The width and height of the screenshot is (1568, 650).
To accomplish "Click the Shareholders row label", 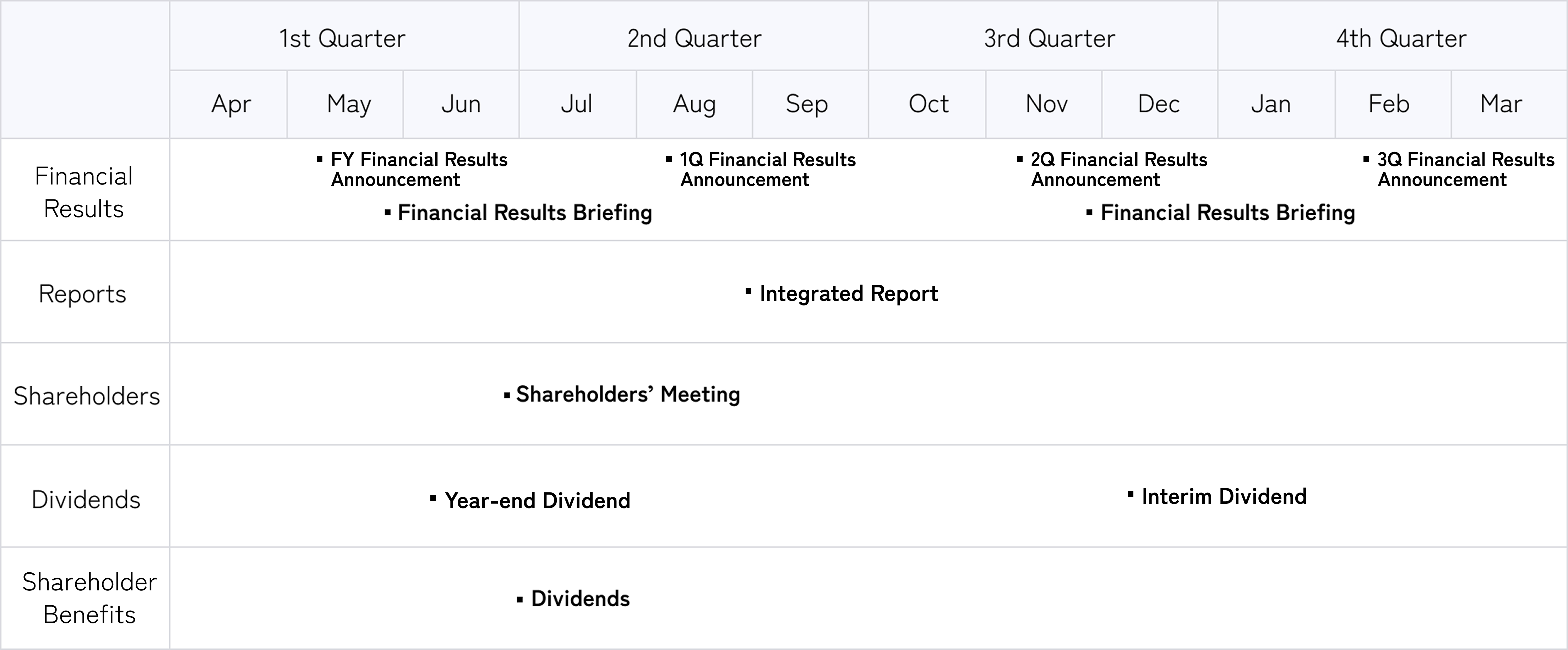I will [86, 396].
